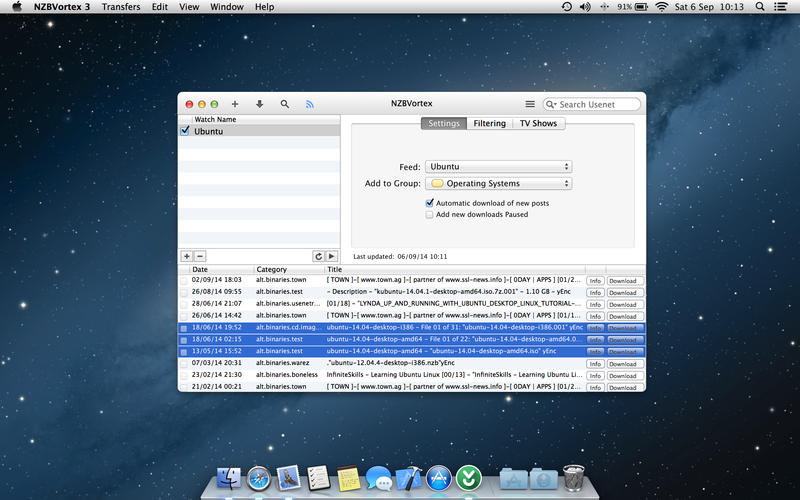800x500 pixels.
Task: Refresh the feed with reload icon
Action: pos(318,257)
